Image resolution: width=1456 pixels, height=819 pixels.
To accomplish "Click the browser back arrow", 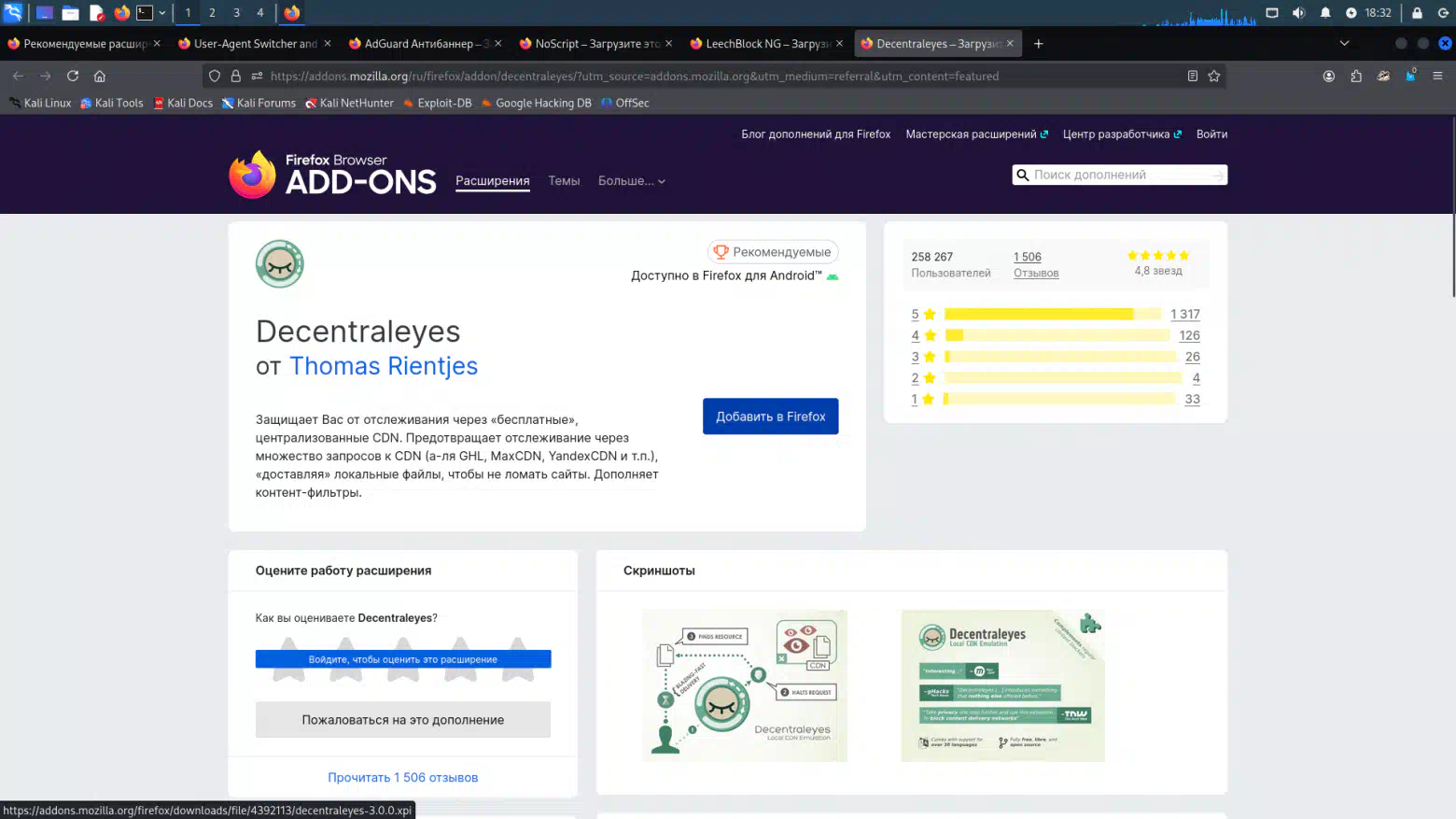I will (x=18, y=76).
